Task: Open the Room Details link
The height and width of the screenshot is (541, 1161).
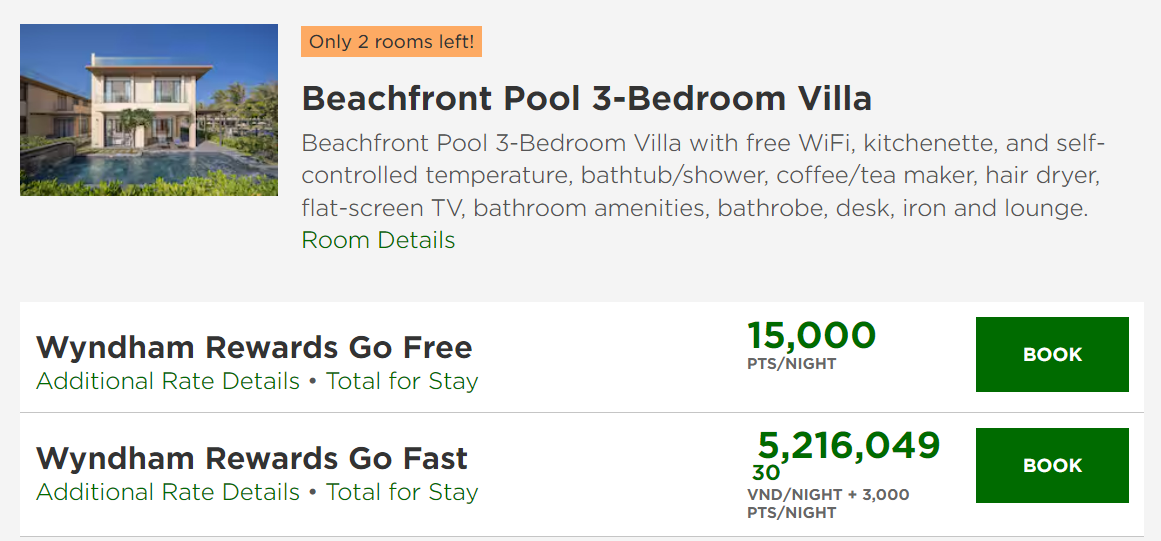Action: (x=378, y=240)
